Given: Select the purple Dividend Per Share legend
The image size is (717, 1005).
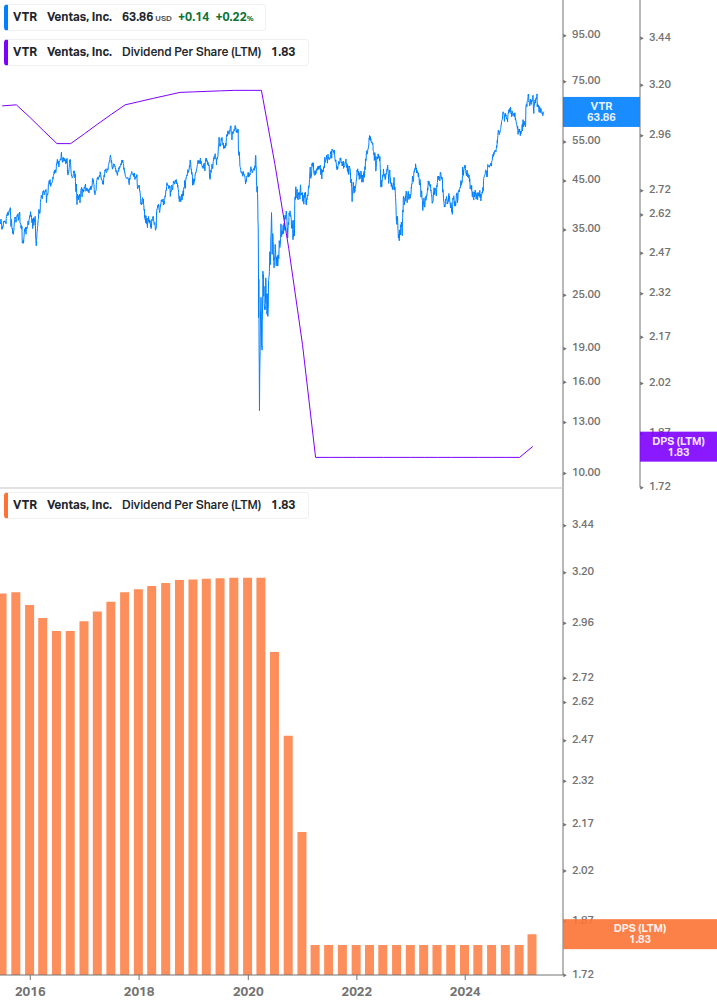Looking at the screenshot, I should tap(156, 53).
